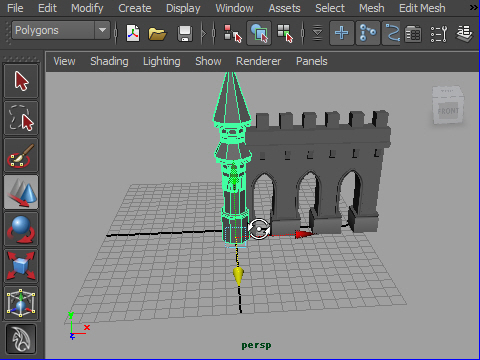Open the Edit Mesh menu

tap(422, 8)
